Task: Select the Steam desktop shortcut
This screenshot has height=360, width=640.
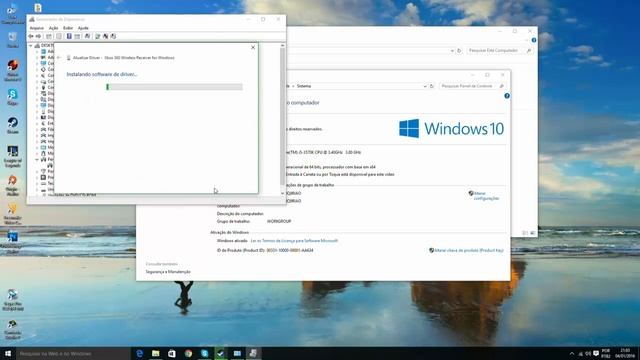Action: (x=13, y=126)
